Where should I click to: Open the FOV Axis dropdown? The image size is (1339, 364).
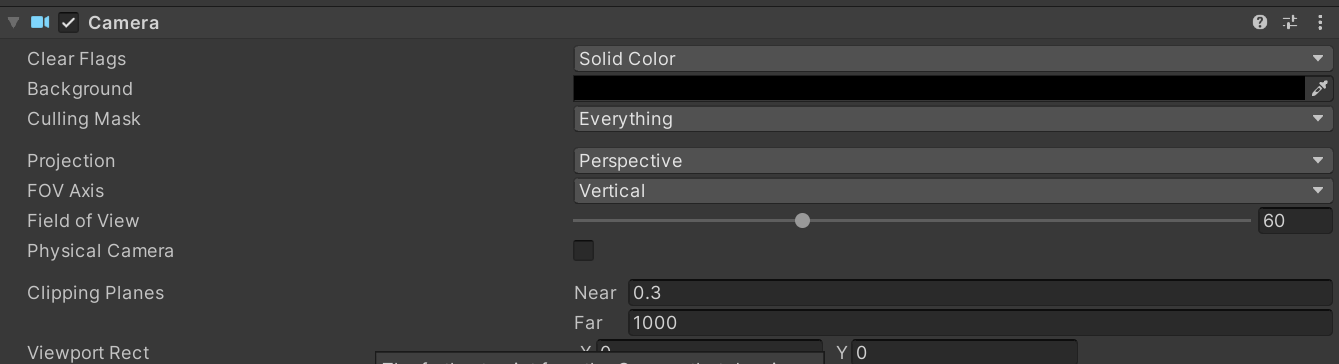pos(953,191)
